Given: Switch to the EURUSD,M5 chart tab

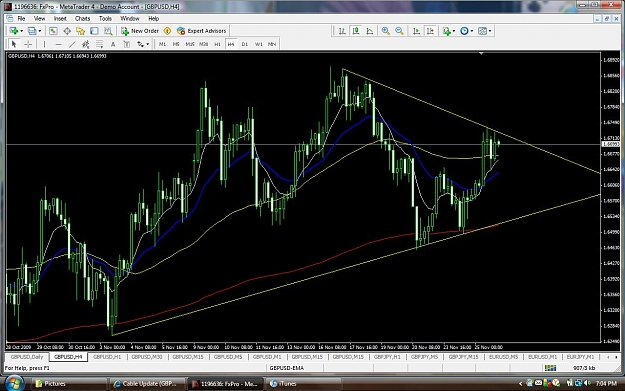Looking at the screenshot, I should (x=503, y=357).
